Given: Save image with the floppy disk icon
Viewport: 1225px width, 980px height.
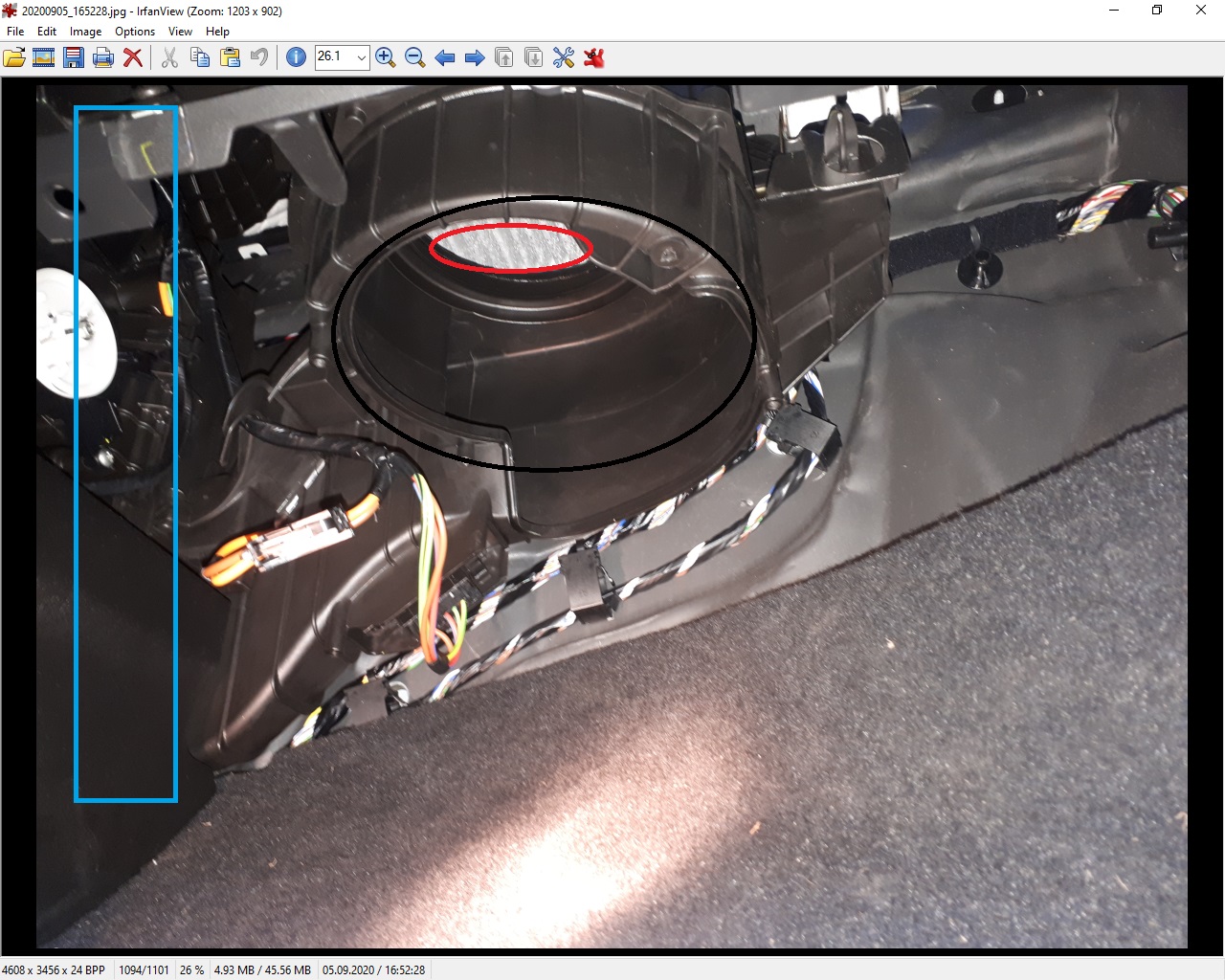Looking at the screenshot, I should pos(74,58).
